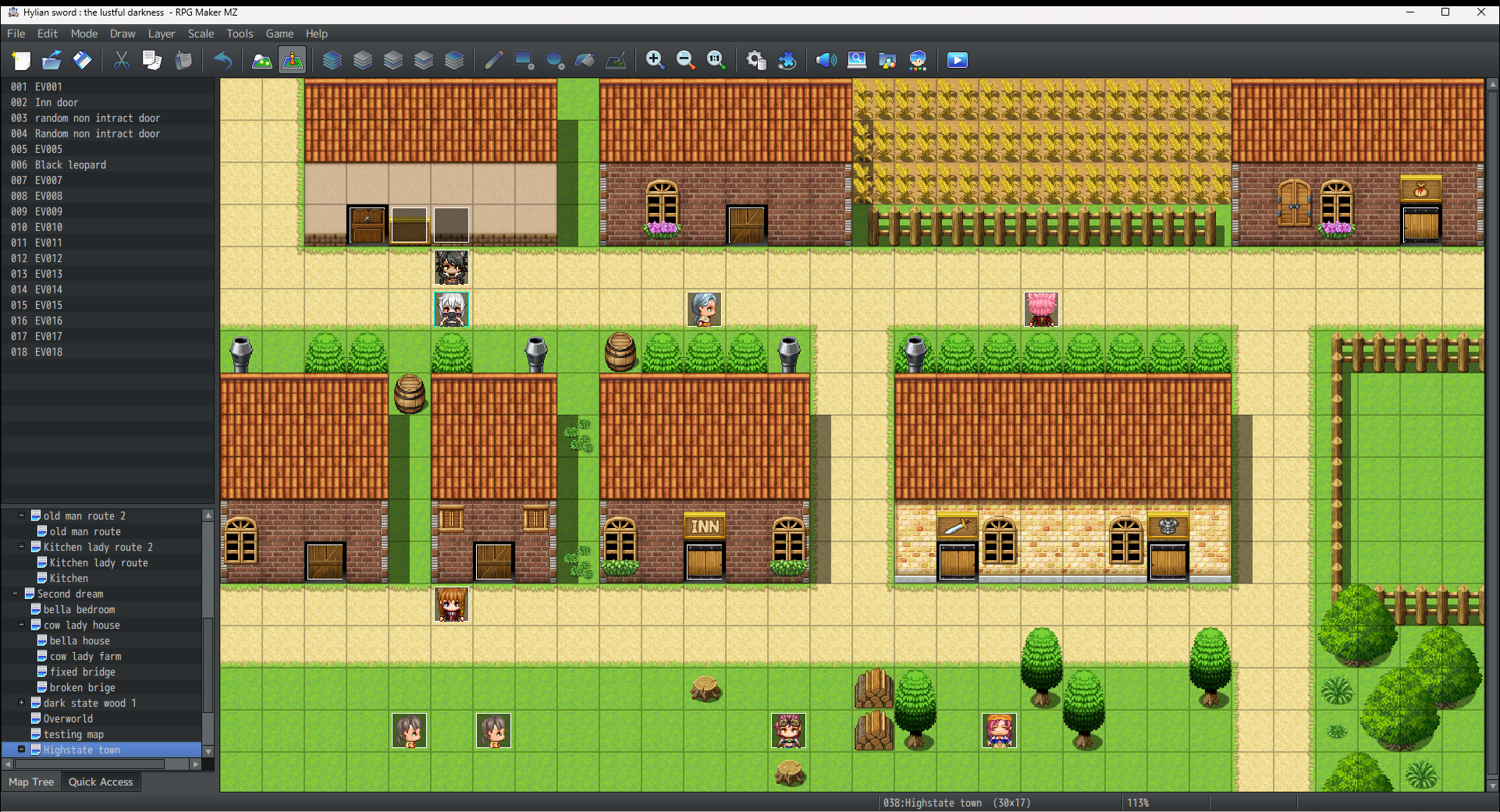Viewport: 1500px width, 812px height.
Task: Collapse the Kitchen lady route 2 node
Action: pos(21,547)
